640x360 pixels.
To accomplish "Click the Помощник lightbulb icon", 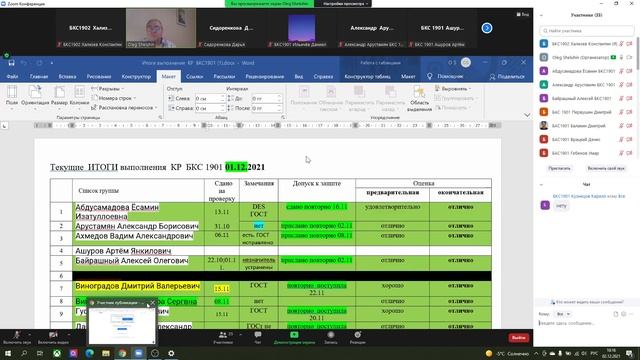I will pos(429,76).
